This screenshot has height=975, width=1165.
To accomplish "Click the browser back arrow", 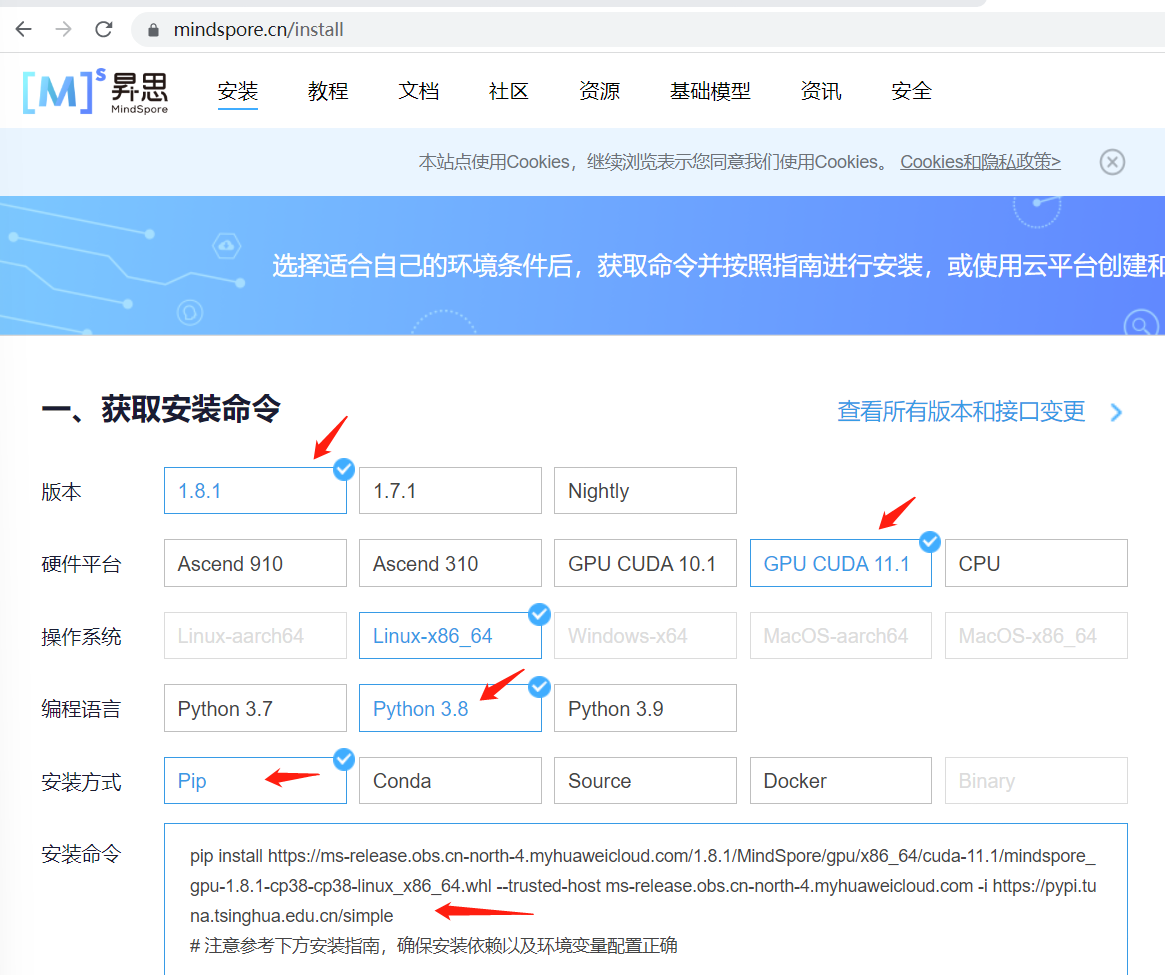I will [x=24, y=29].
